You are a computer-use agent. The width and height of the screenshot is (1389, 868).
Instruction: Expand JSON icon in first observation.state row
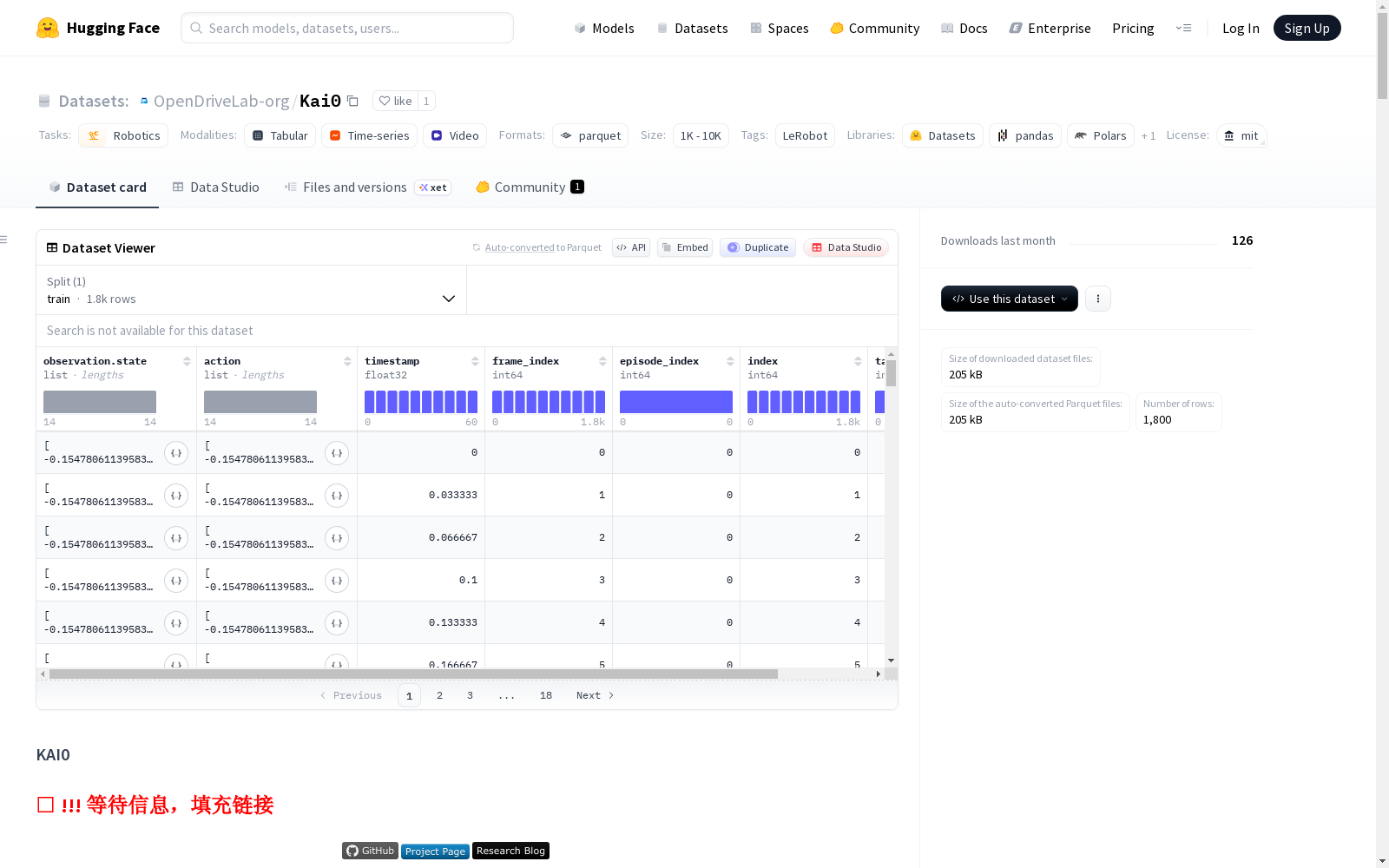click(x=176, y=453)
